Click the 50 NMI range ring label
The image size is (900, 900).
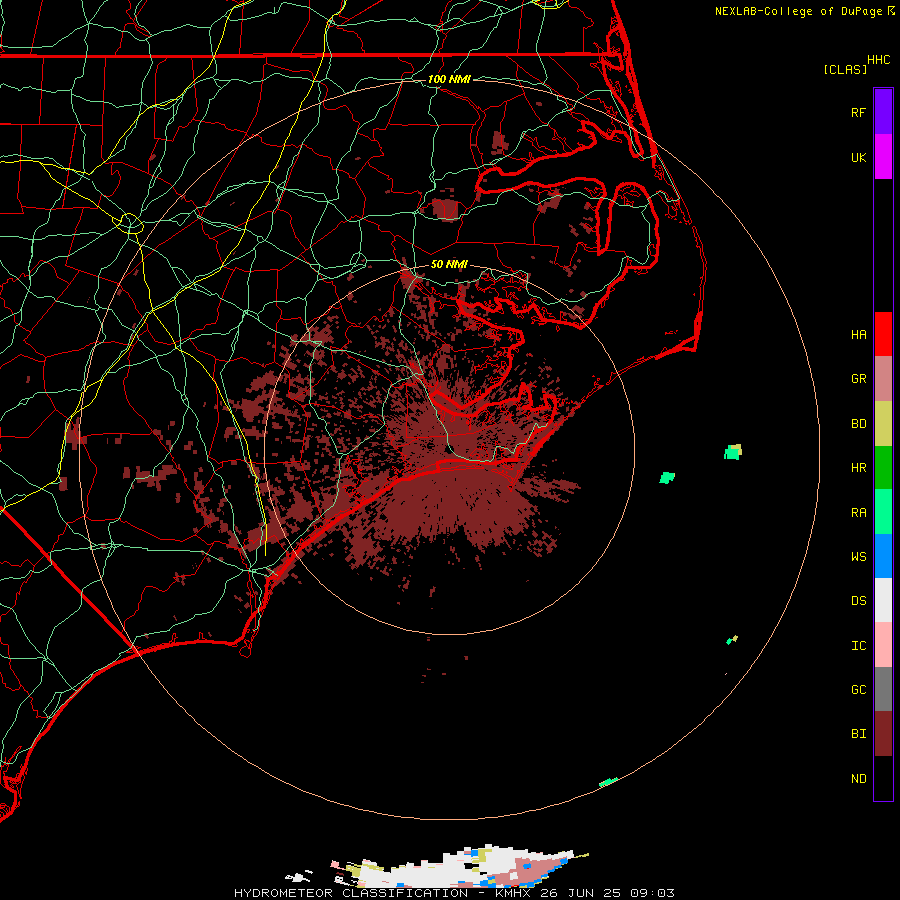pyautogui.click(x=449, y=264)
